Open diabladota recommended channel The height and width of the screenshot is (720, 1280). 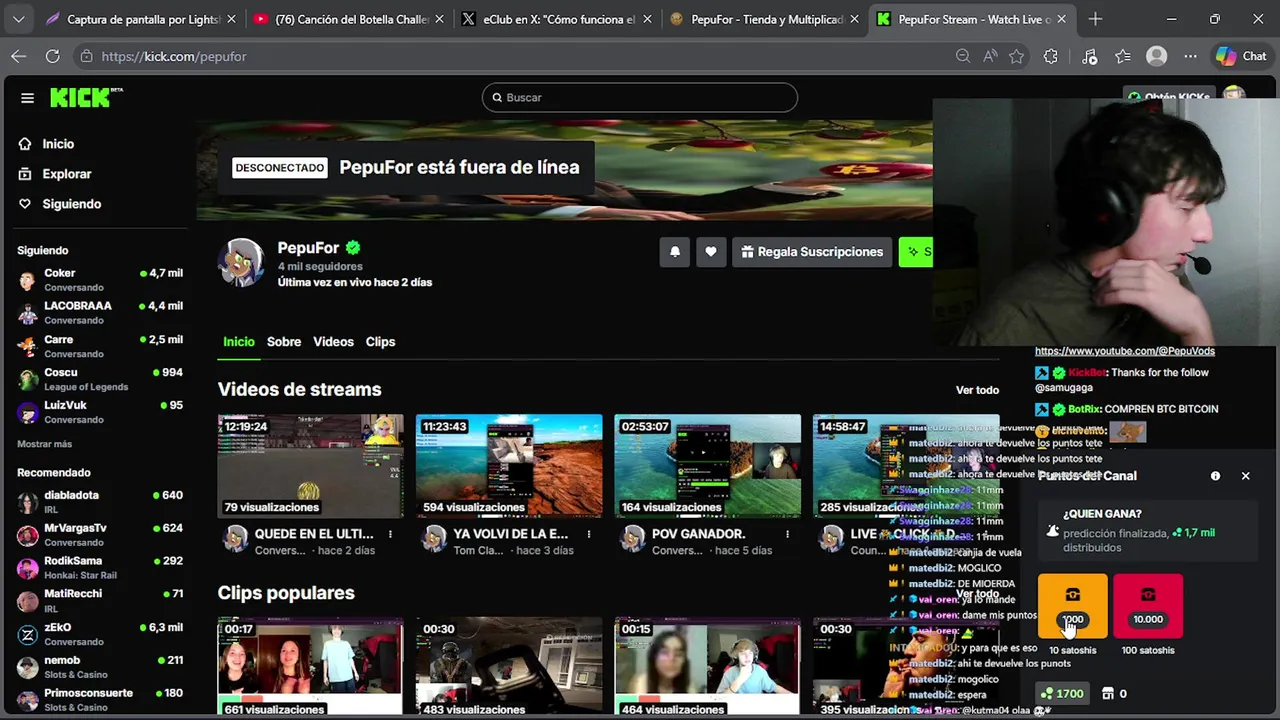100,502
